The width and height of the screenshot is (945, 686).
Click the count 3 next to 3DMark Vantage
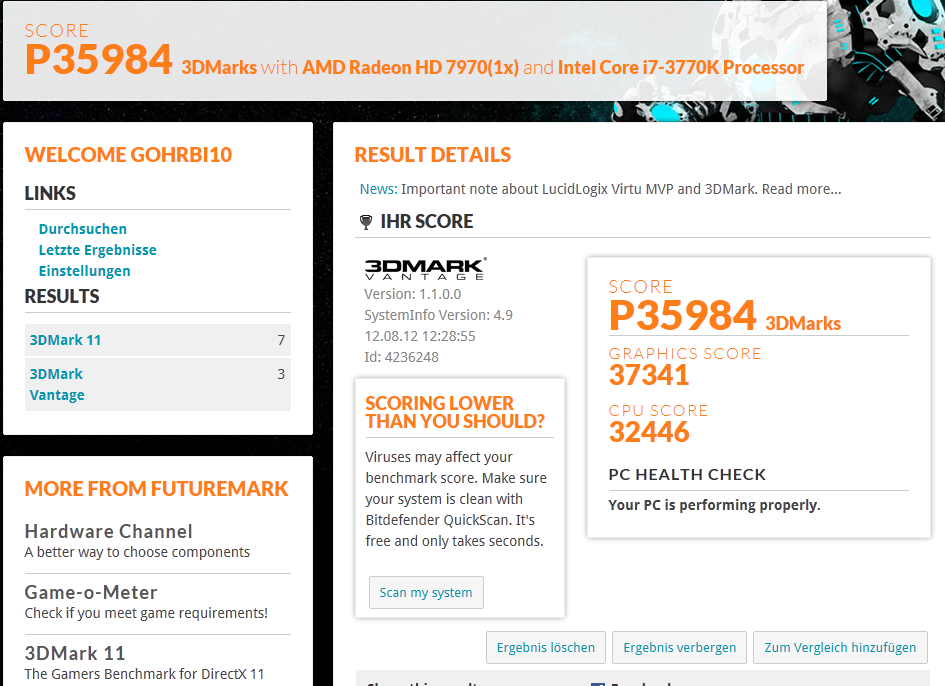281,374
